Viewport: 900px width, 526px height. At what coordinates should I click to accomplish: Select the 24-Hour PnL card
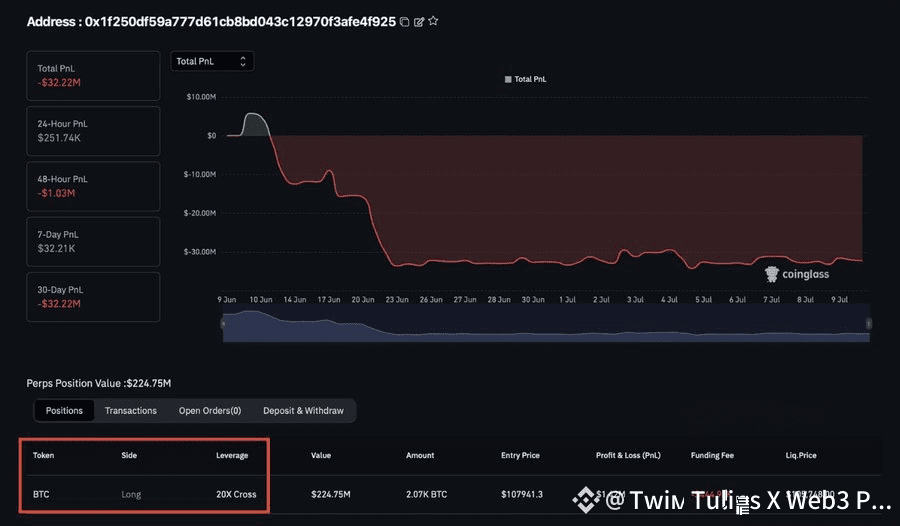coord(93,131)
